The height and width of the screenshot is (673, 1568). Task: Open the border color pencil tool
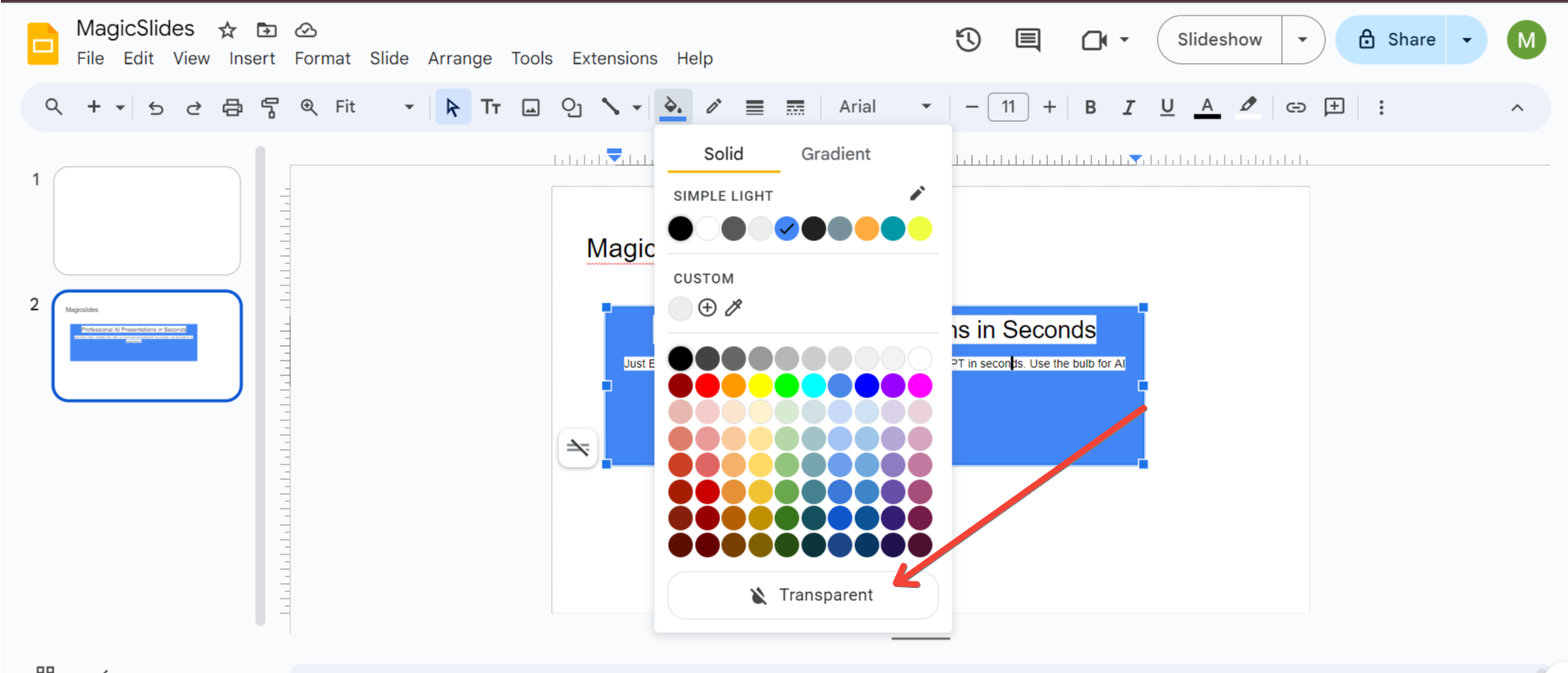714,107
